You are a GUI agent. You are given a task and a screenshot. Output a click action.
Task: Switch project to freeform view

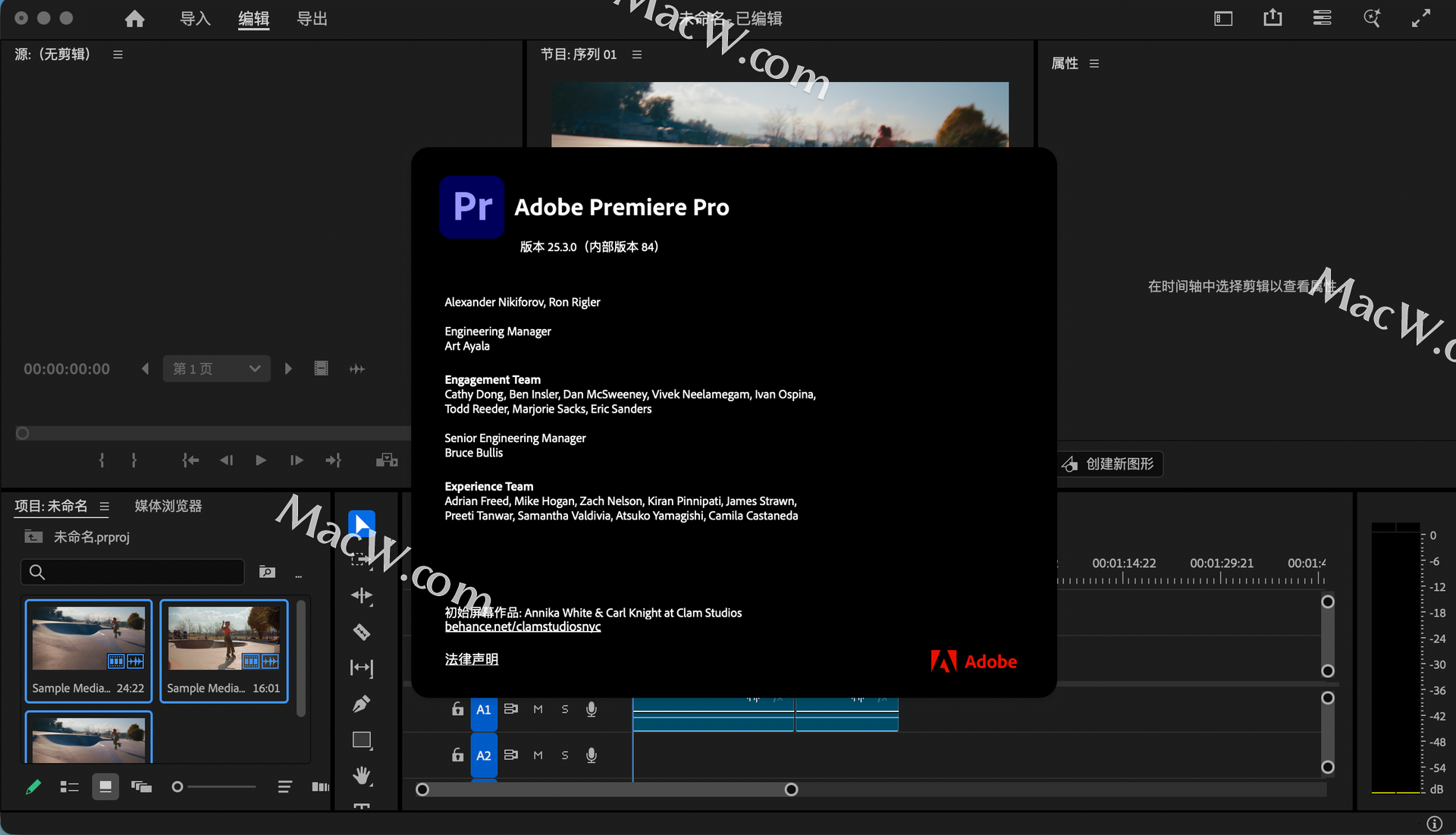pyautogui.click(x=141, y=787)
